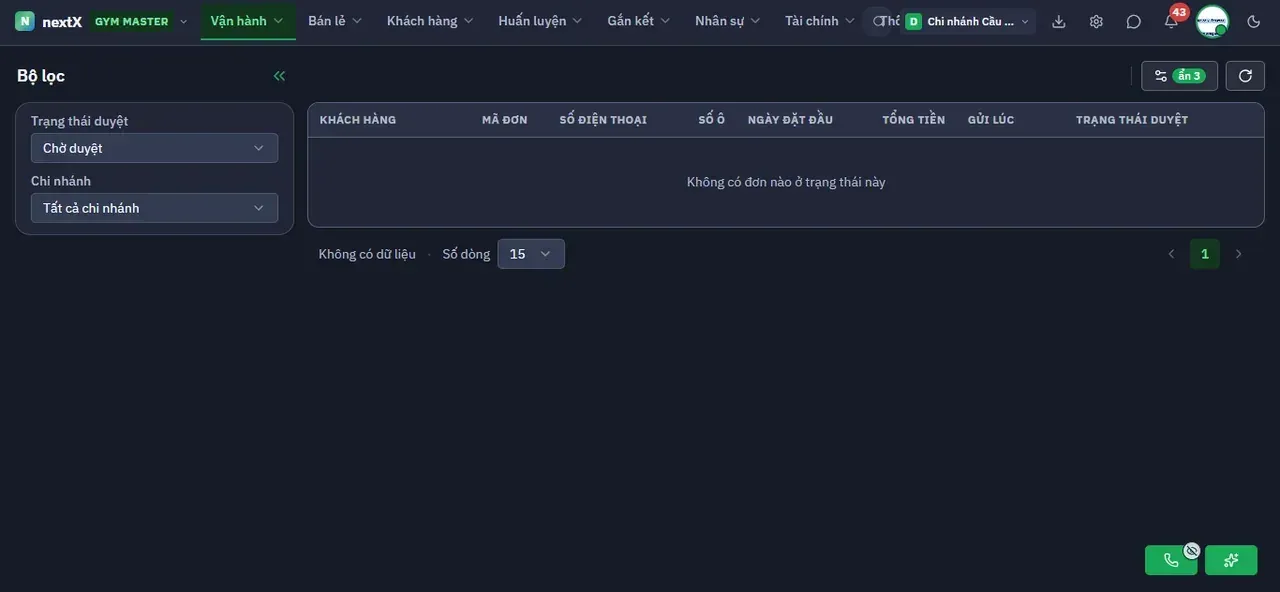Go to next page arrow
This screenshot has width=1280, height=592.
click(x=1239, y=254)
